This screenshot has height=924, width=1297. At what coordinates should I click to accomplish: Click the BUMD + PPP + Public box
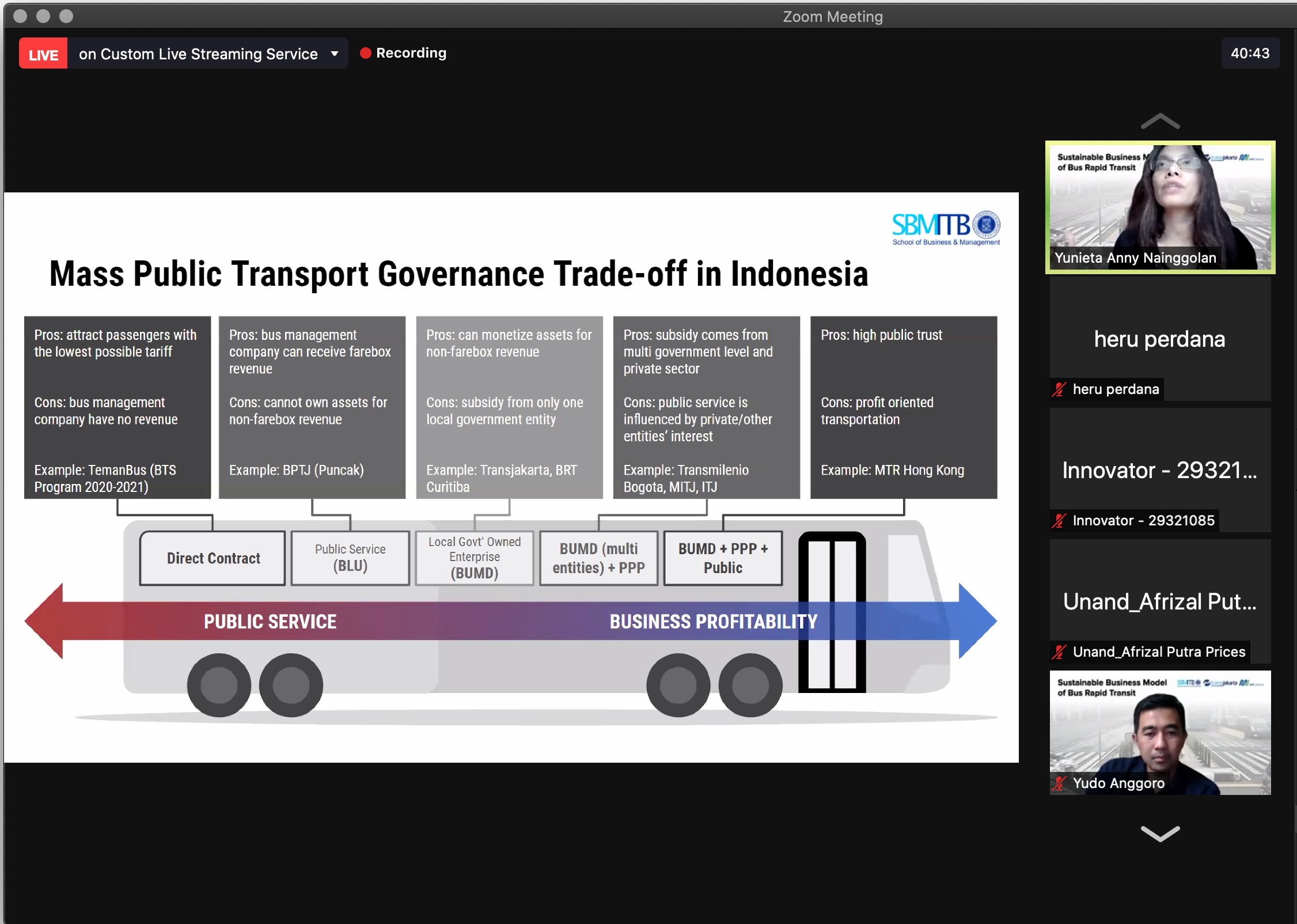point(723,558)
